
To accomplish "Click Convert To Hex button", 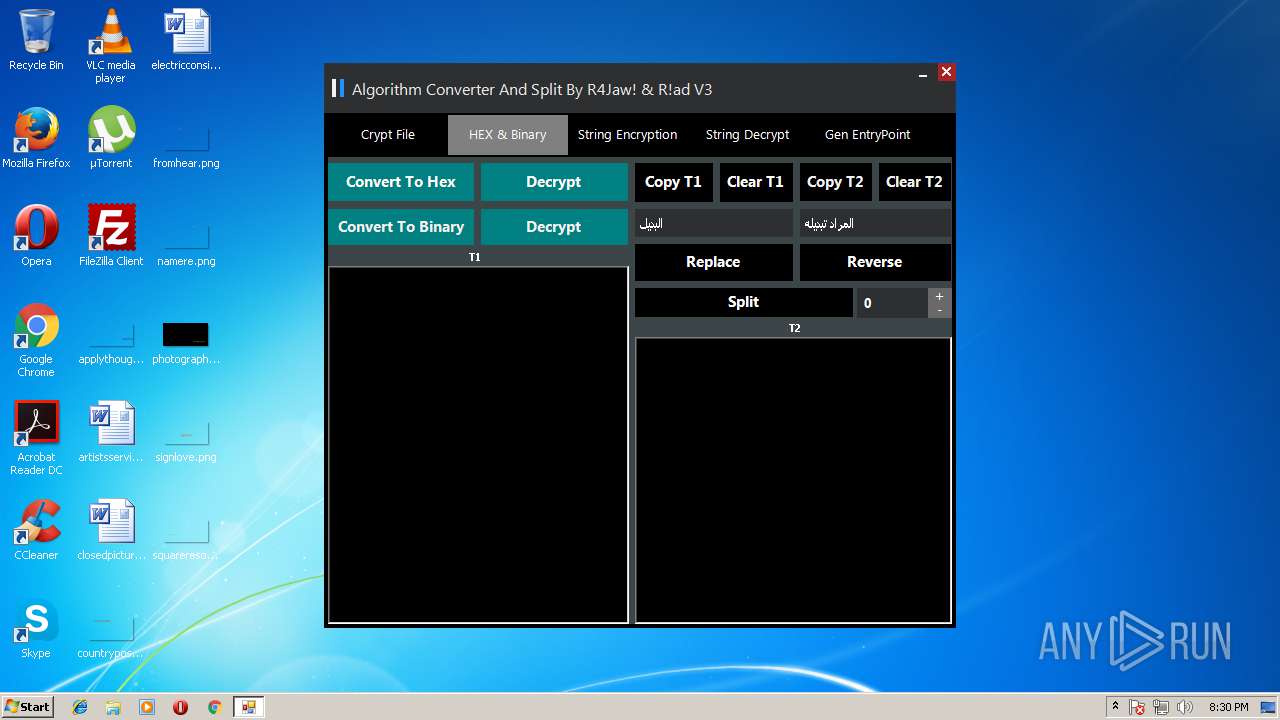I will (401, 182).
